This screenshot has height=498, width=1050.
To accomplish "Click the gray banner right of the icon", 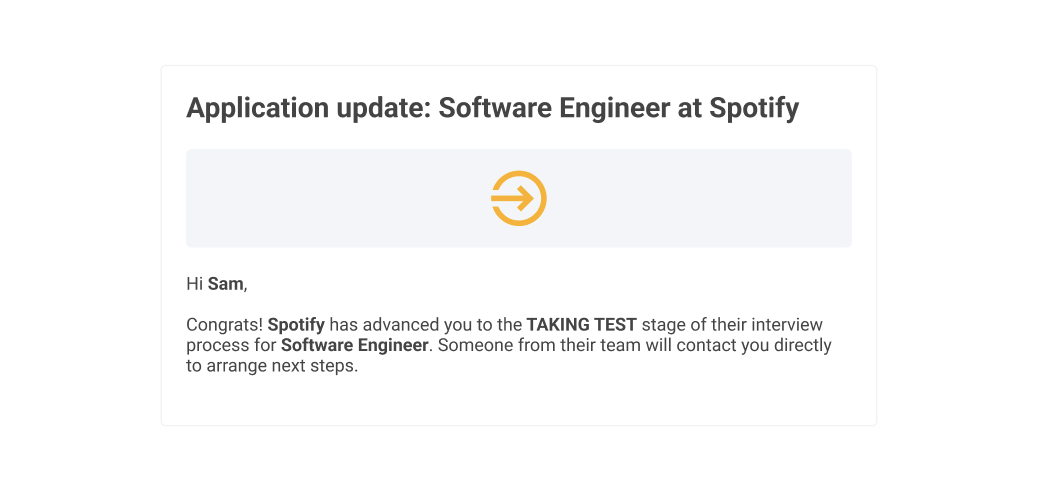I will coord(699,198).
